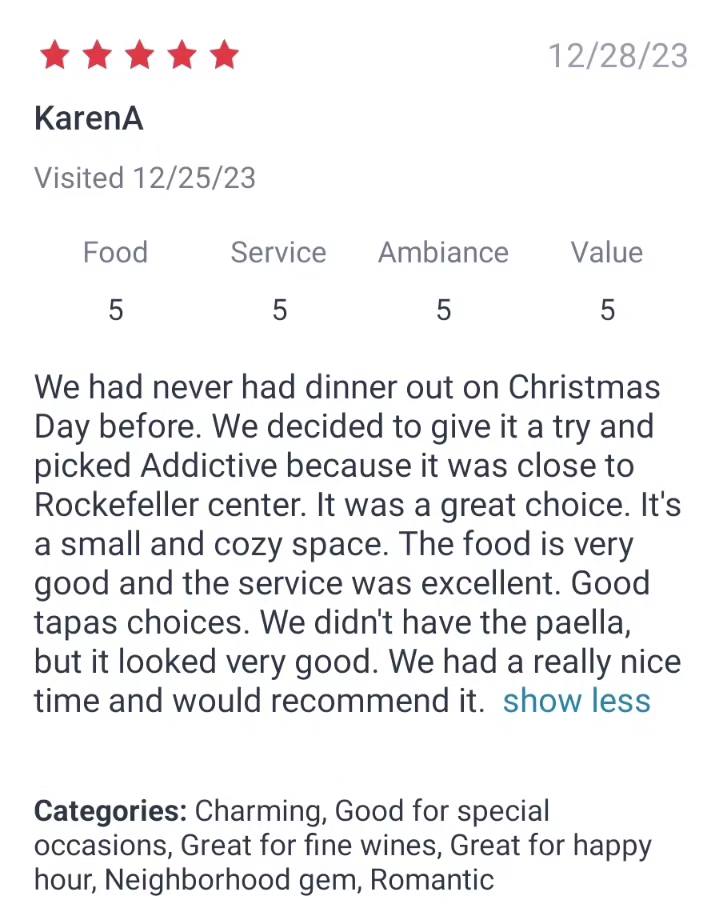Click the second red rating star
This screenshot has width=723, height=904.
pos(96,56)
